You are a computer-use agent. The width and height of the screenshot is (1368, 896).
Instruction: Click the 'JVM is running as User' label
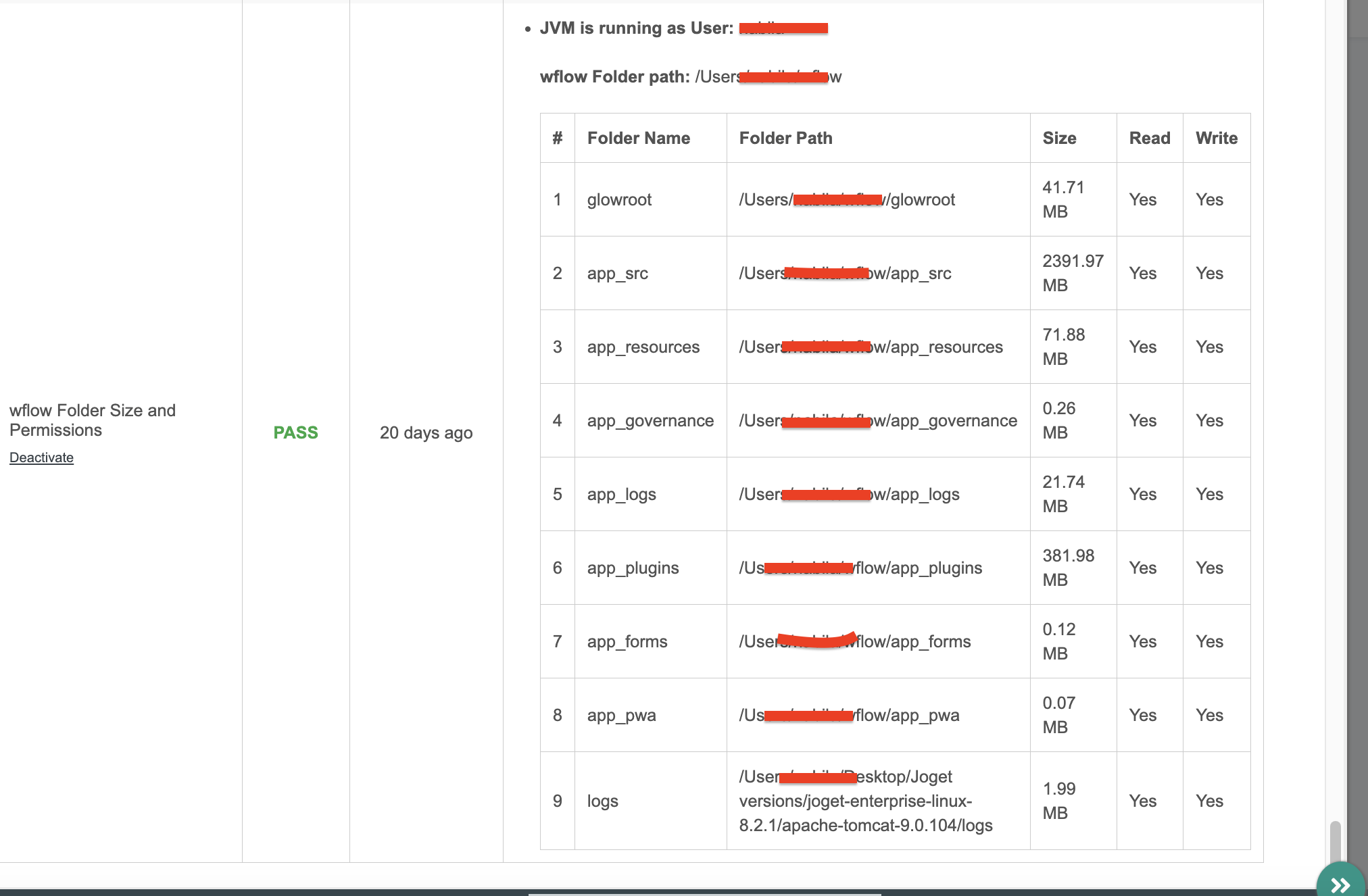coord(636,28)
